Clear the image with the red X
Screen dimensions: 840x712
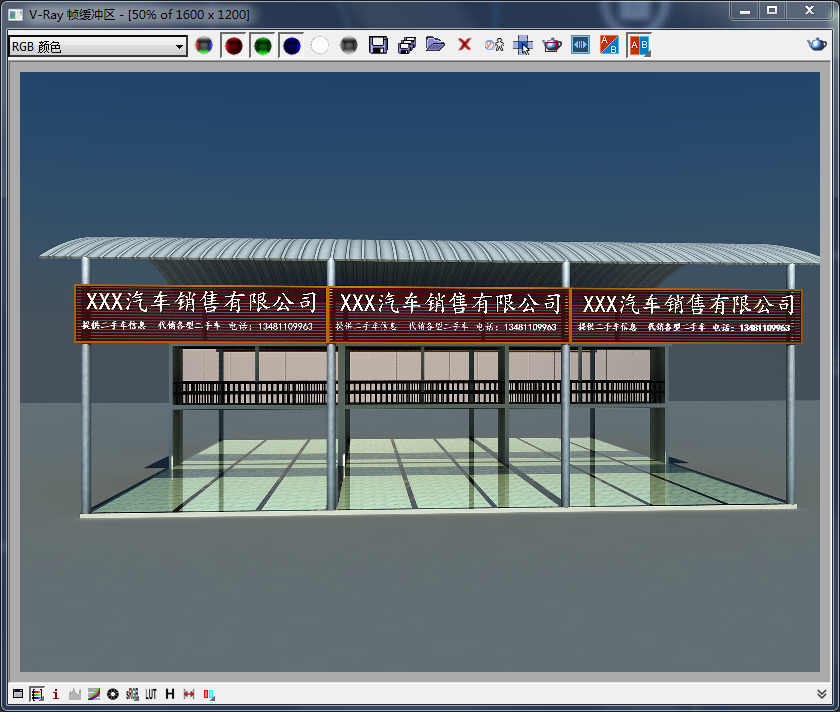(x=464, y=45)
